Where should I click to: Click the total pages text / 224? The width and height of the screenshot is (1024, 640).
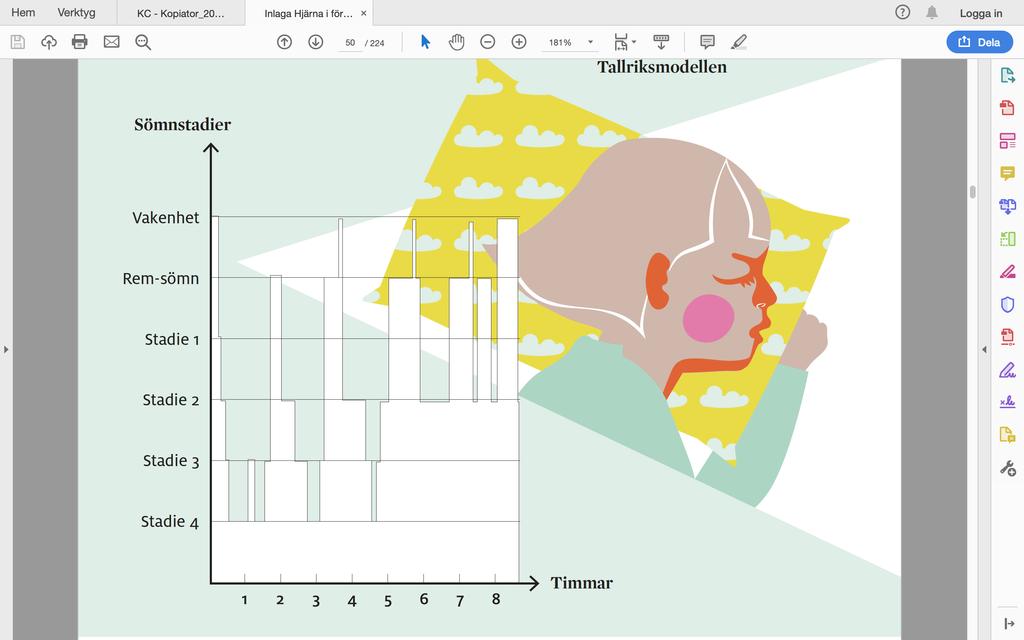point(375,43)
